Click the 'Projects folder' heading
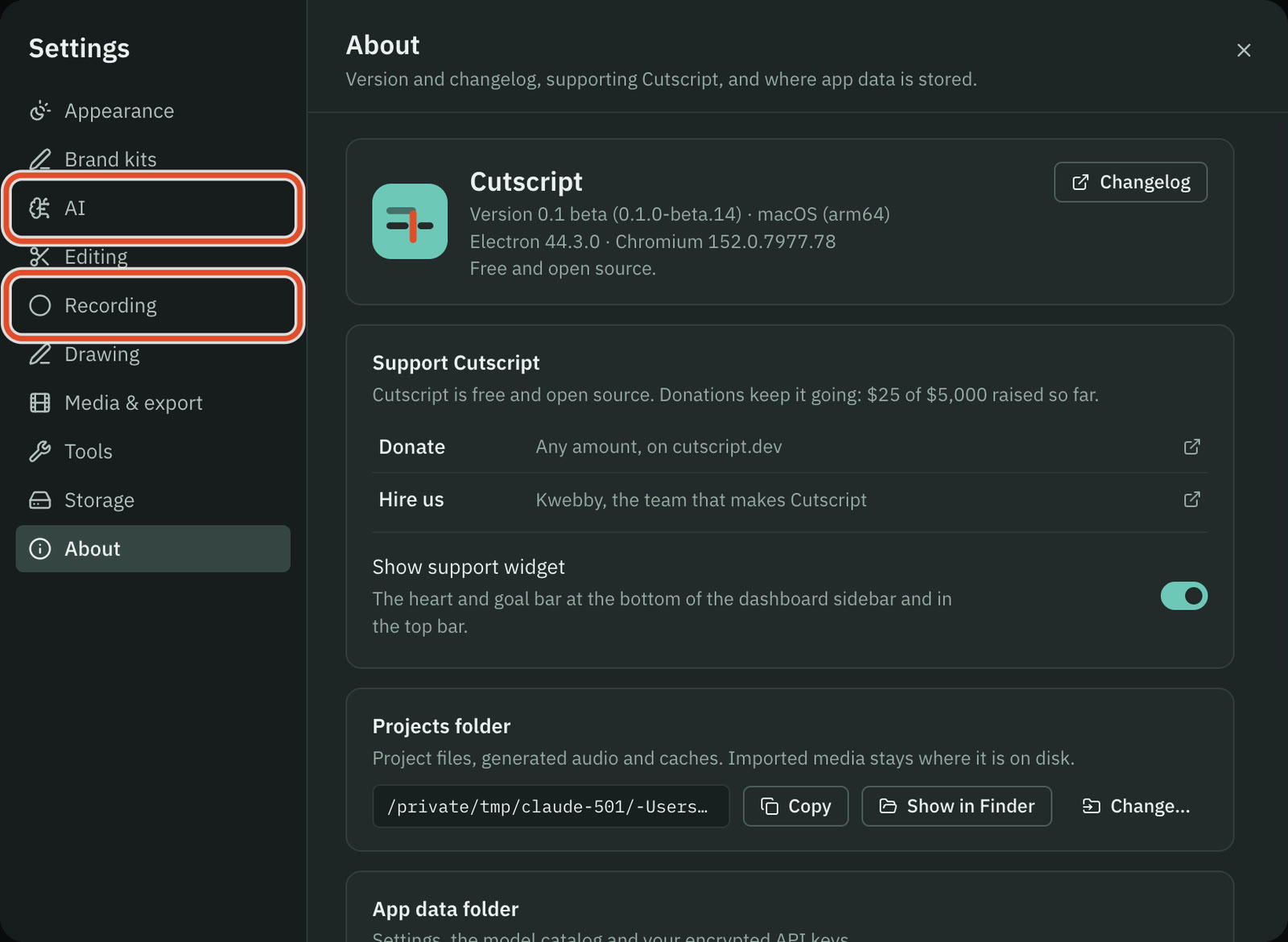The height and width of the screenshot is (942, 1288). click(x=441, y=726)
